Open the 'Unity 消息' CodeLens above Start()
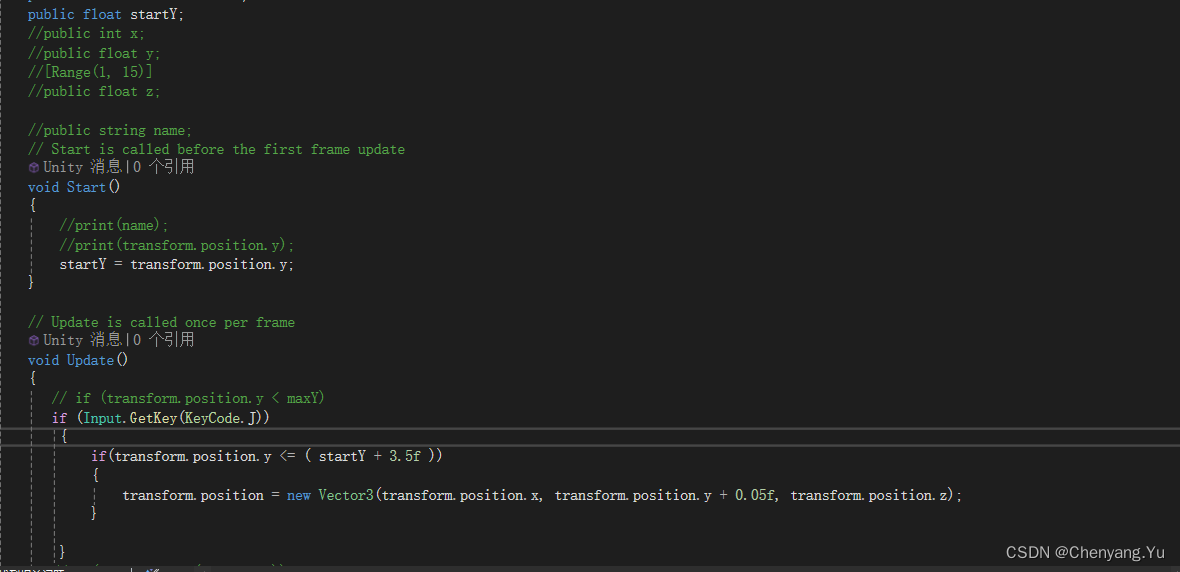 coord(85,168)
